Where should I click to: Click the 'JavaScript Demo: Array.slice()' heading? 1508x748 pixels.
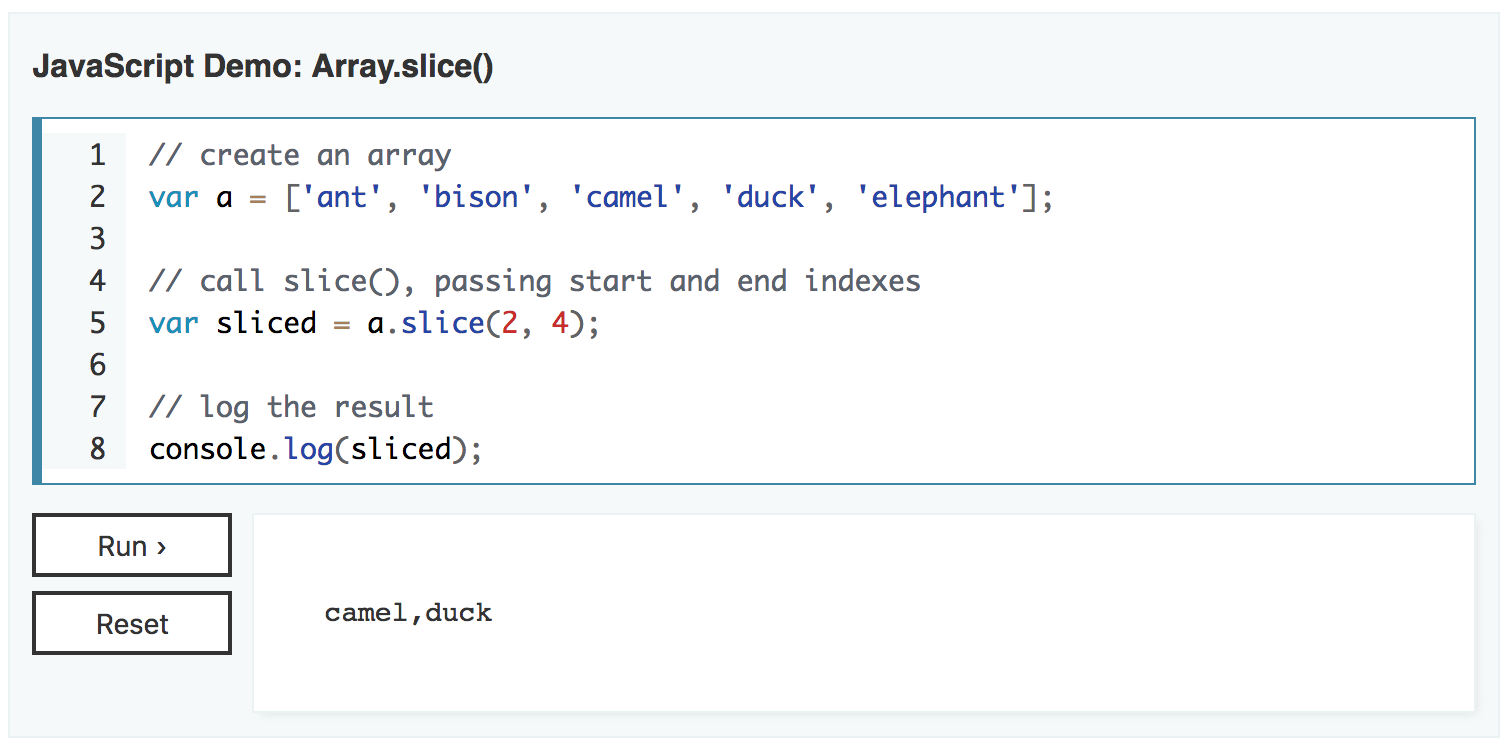click(263, 67)
